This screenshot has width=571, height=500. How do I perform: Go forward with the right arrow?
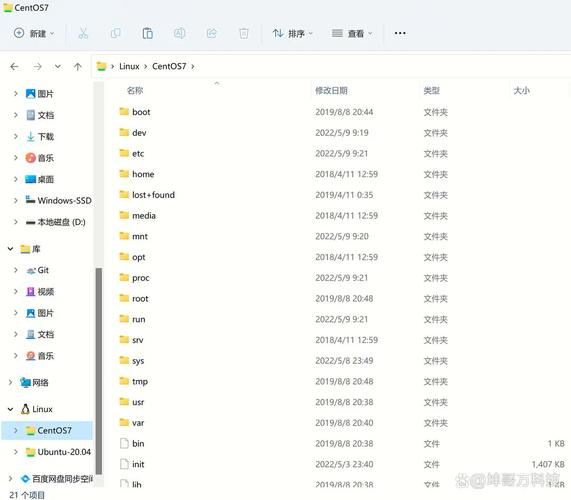pos(37,66)
